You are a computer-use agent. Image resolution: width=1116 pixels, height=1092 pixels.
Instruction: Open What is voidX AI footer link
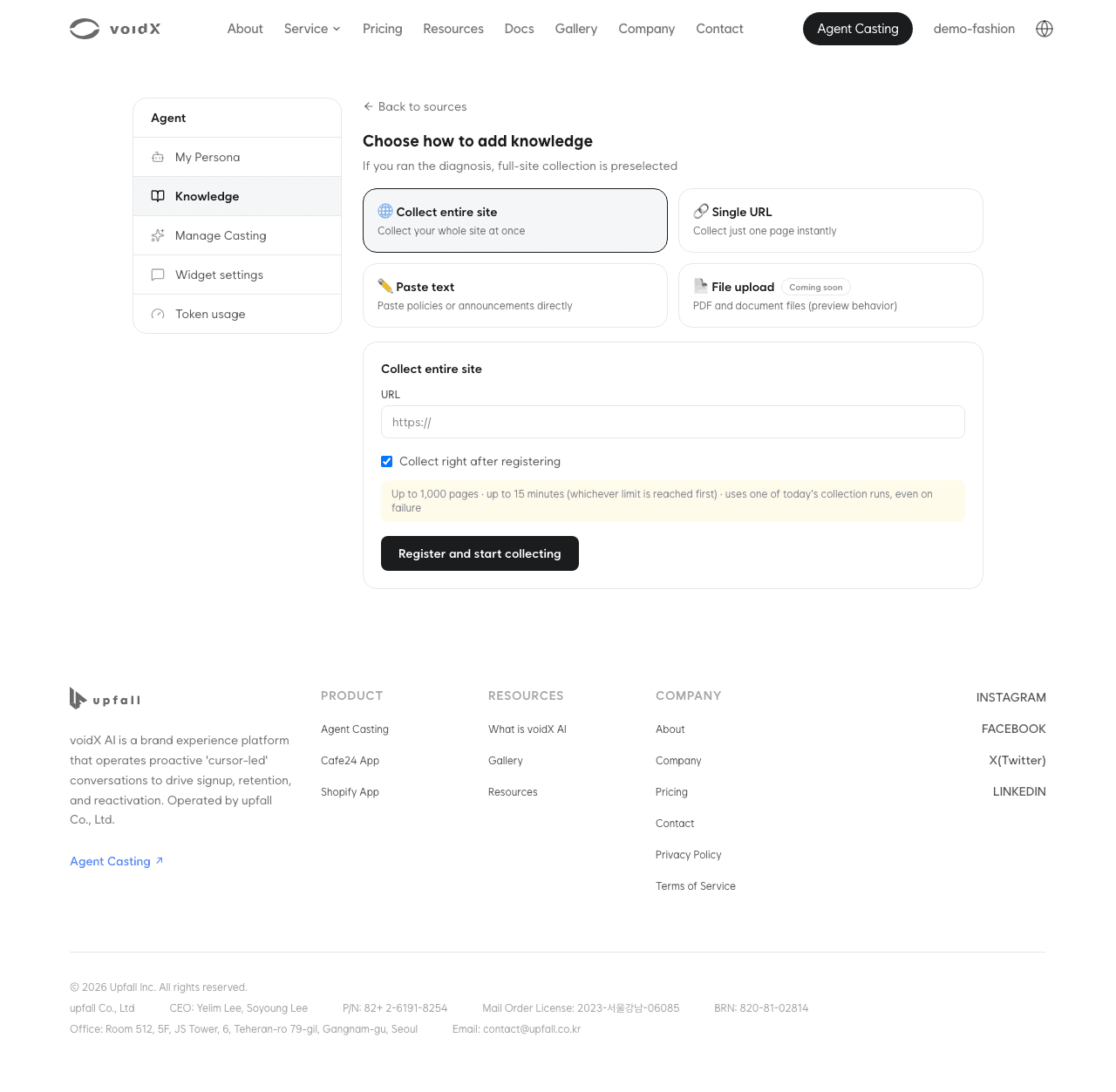click(x=527, y=729)
